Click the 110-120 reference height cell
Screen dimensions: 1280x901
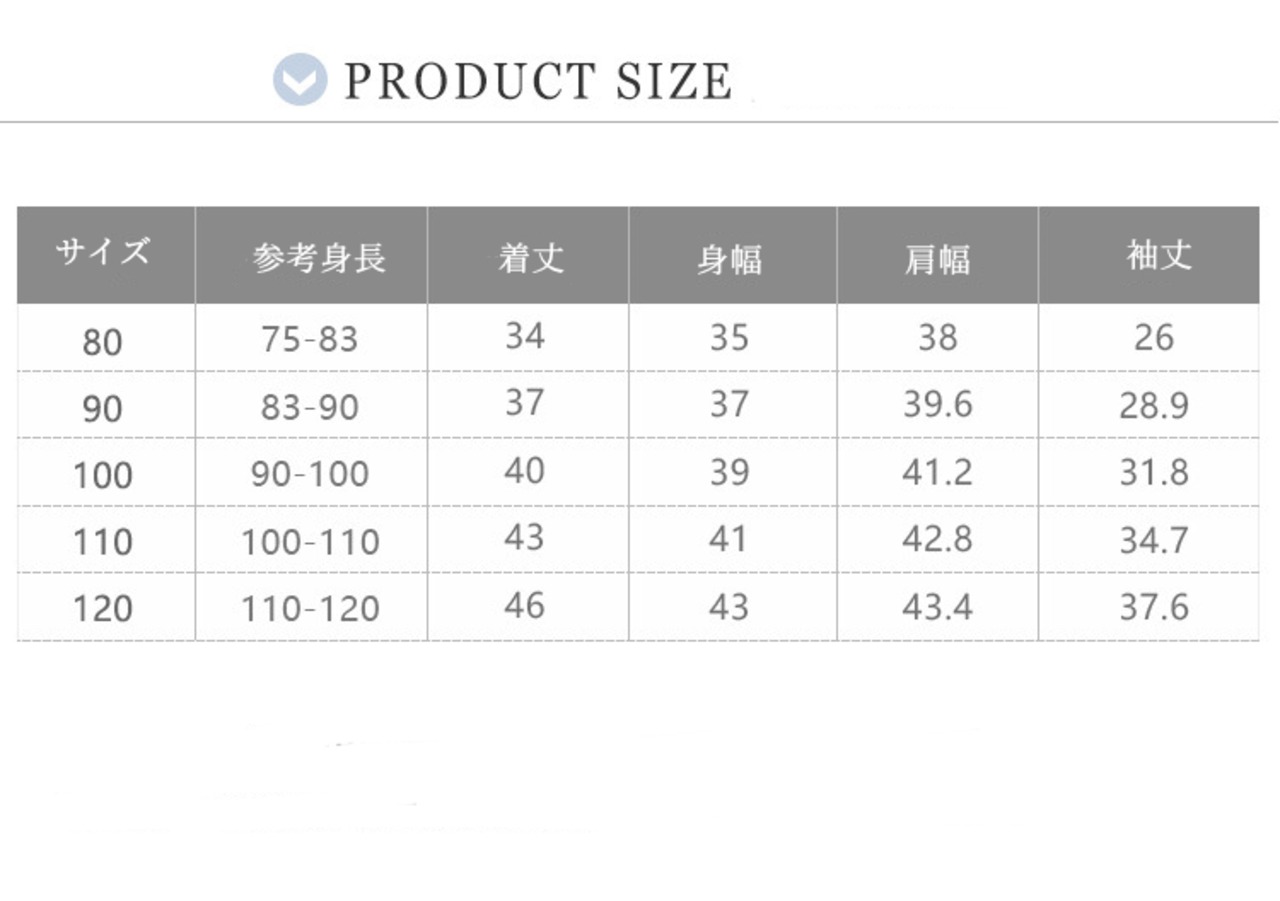(x=310, y=608)
